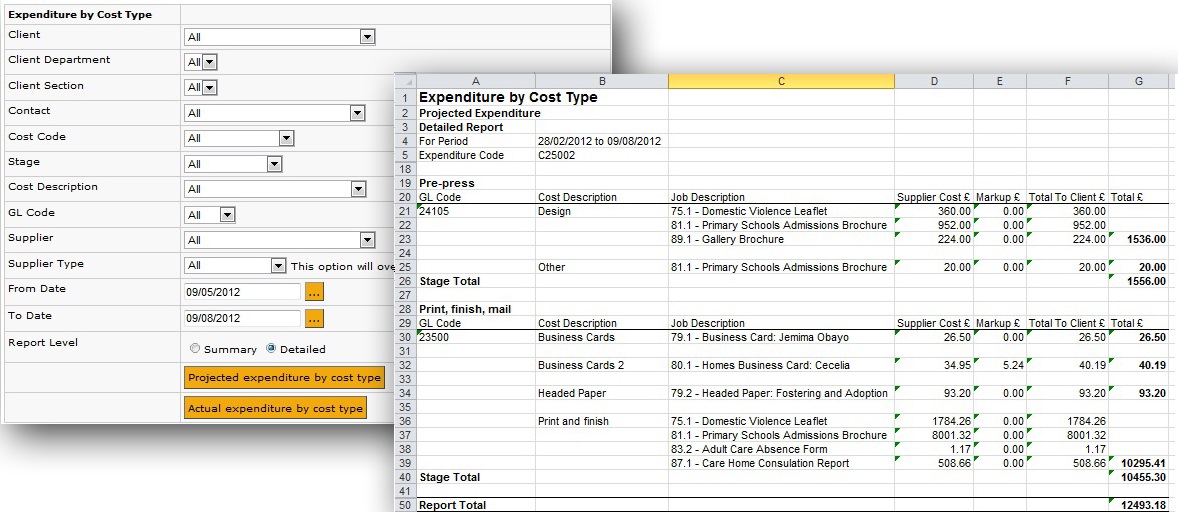Open the Cost Description dropdown

tap(275, 189)
